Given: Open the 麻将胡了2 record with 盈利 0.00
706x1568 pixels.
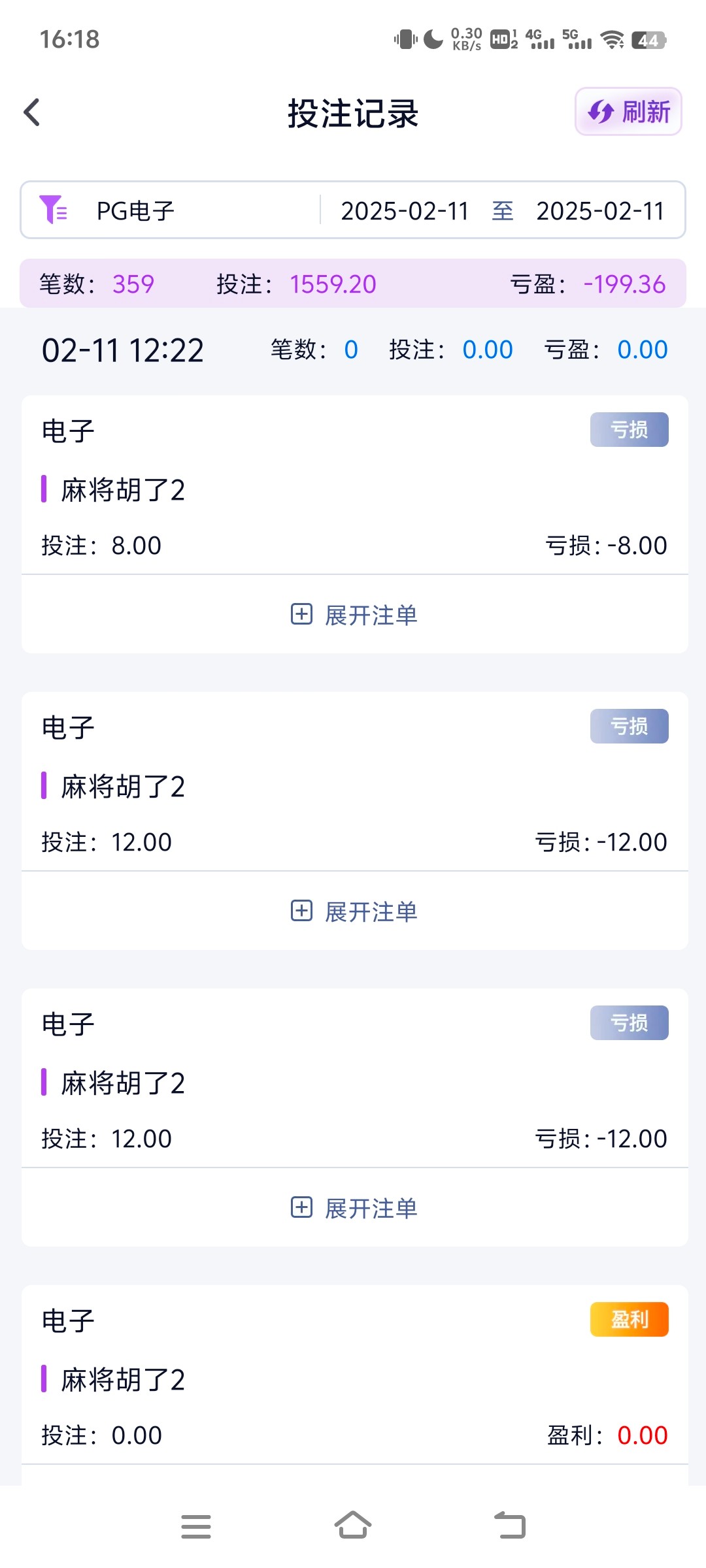Looking at the screenshot, I should pos(123,1380).
